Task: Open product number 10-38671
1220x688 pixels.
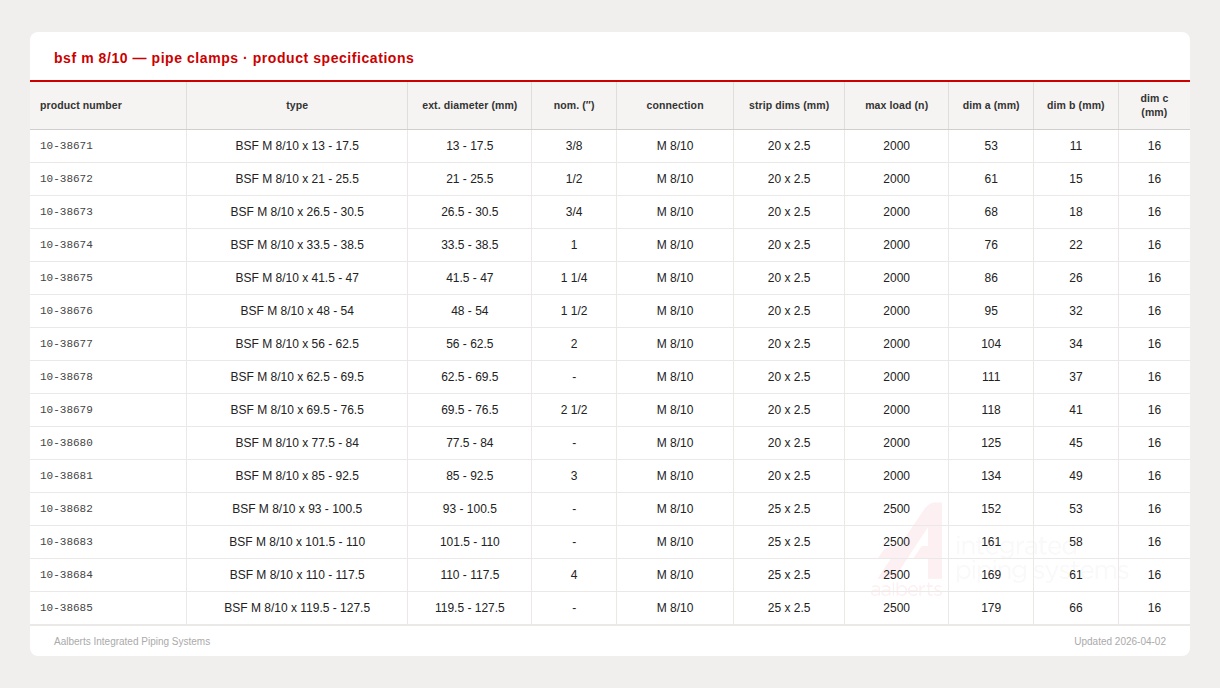Action: tap(66, 146)
